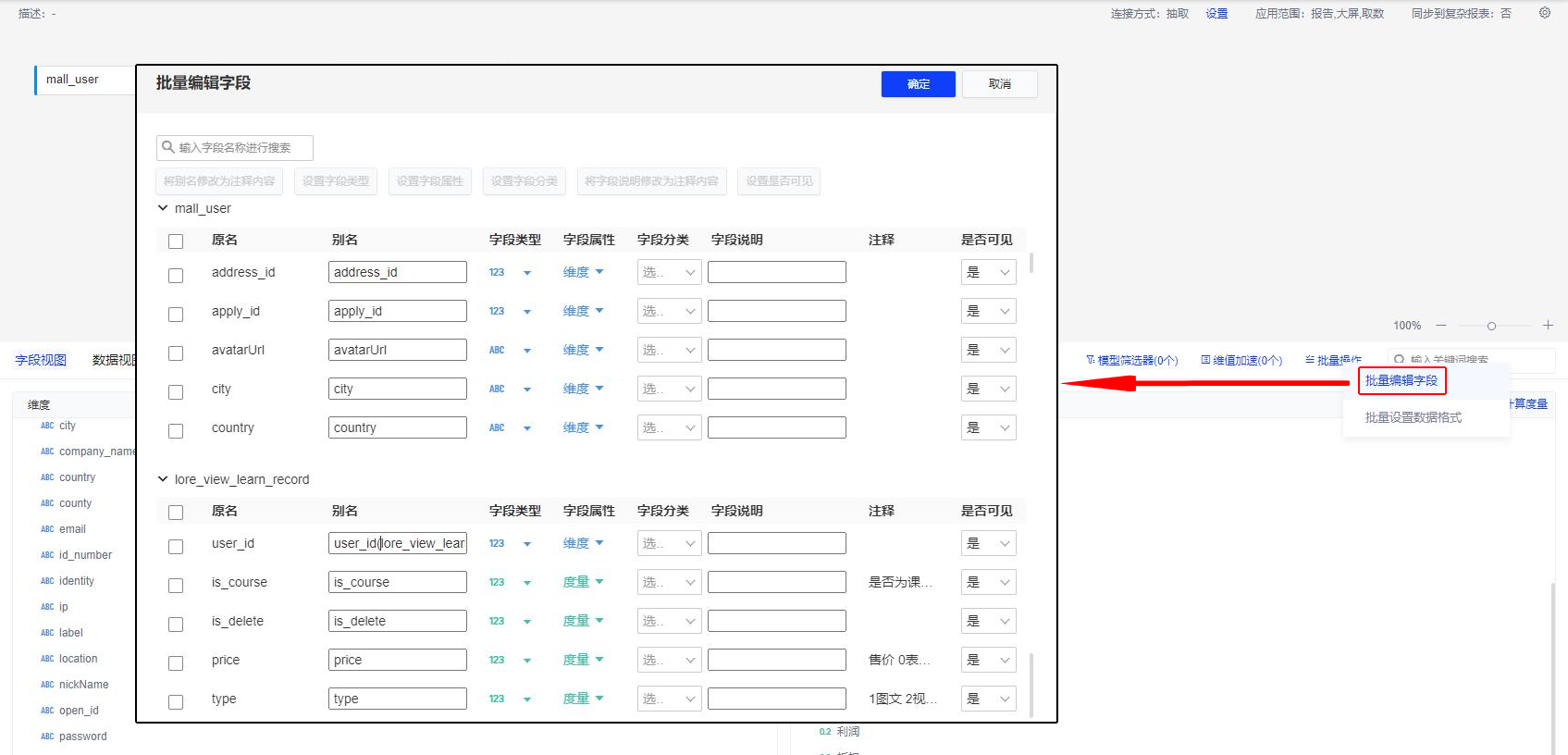The height and width of the screenshot is (755, 1568).
Task: Click the zoom slider handle
Action: pyautogui.click(x=1491, y=326)
